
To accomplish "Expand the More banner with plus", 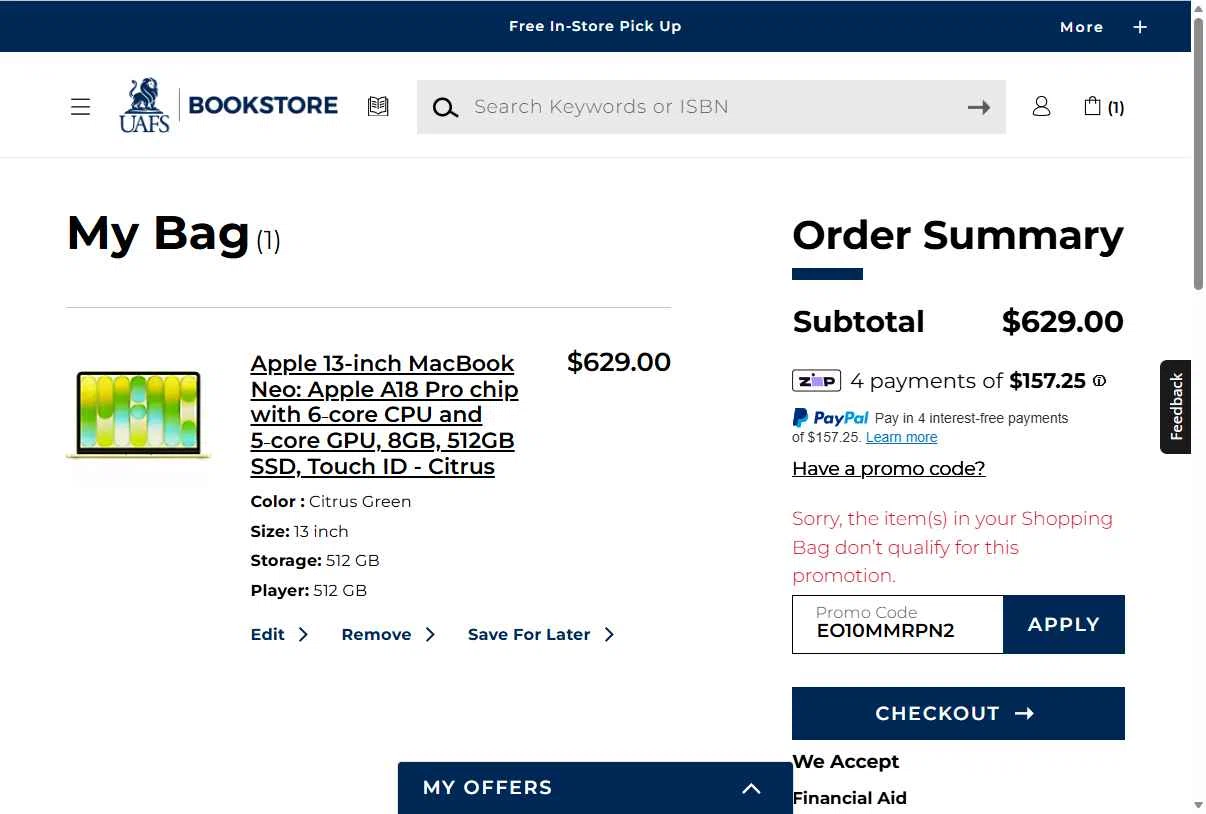I will 1103,27.
